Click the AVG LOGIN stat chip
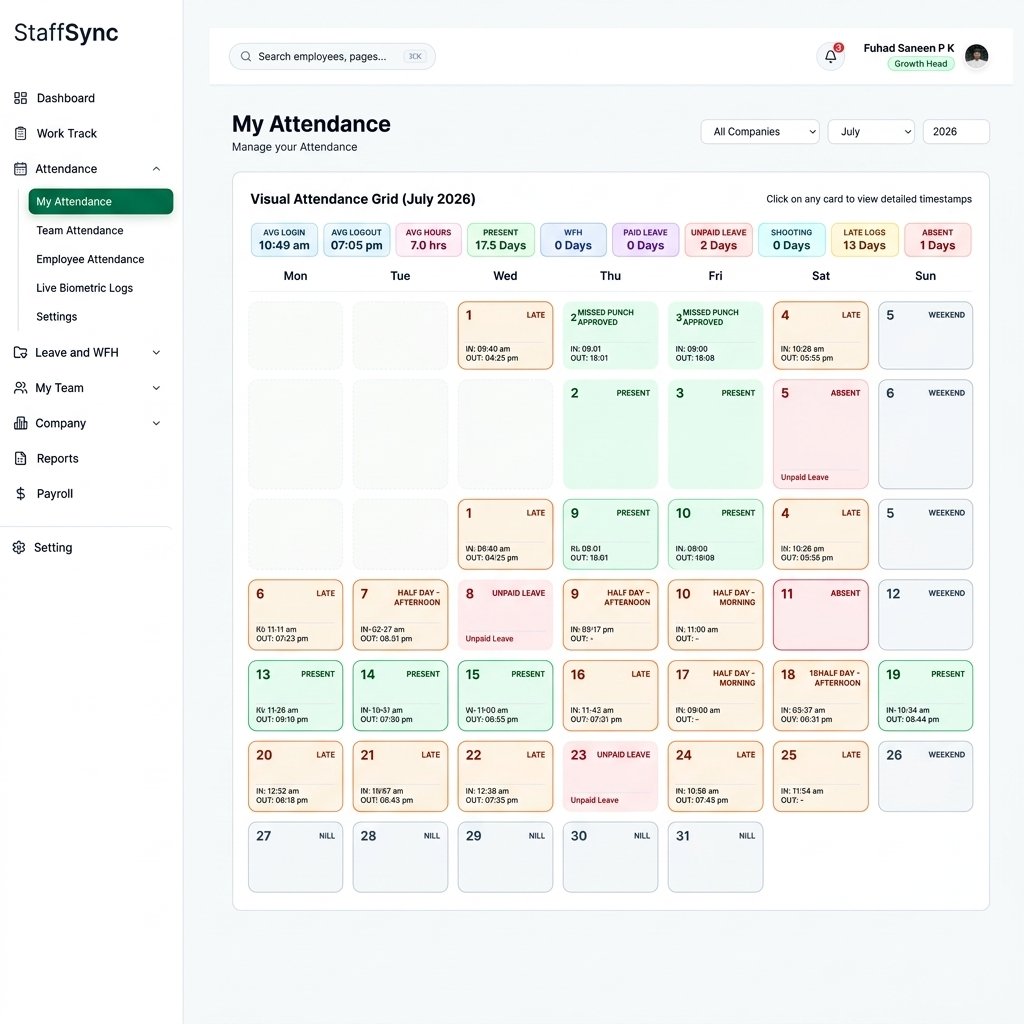Screen dimensions: 1024x1024 coord(284,240)
